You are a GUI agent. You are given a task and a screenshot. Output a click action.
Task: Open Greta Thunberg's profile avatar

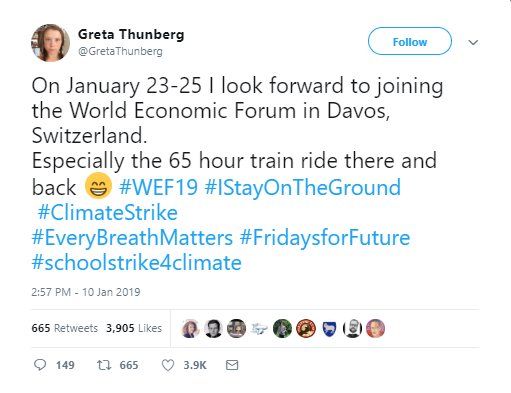pos(50,43)
